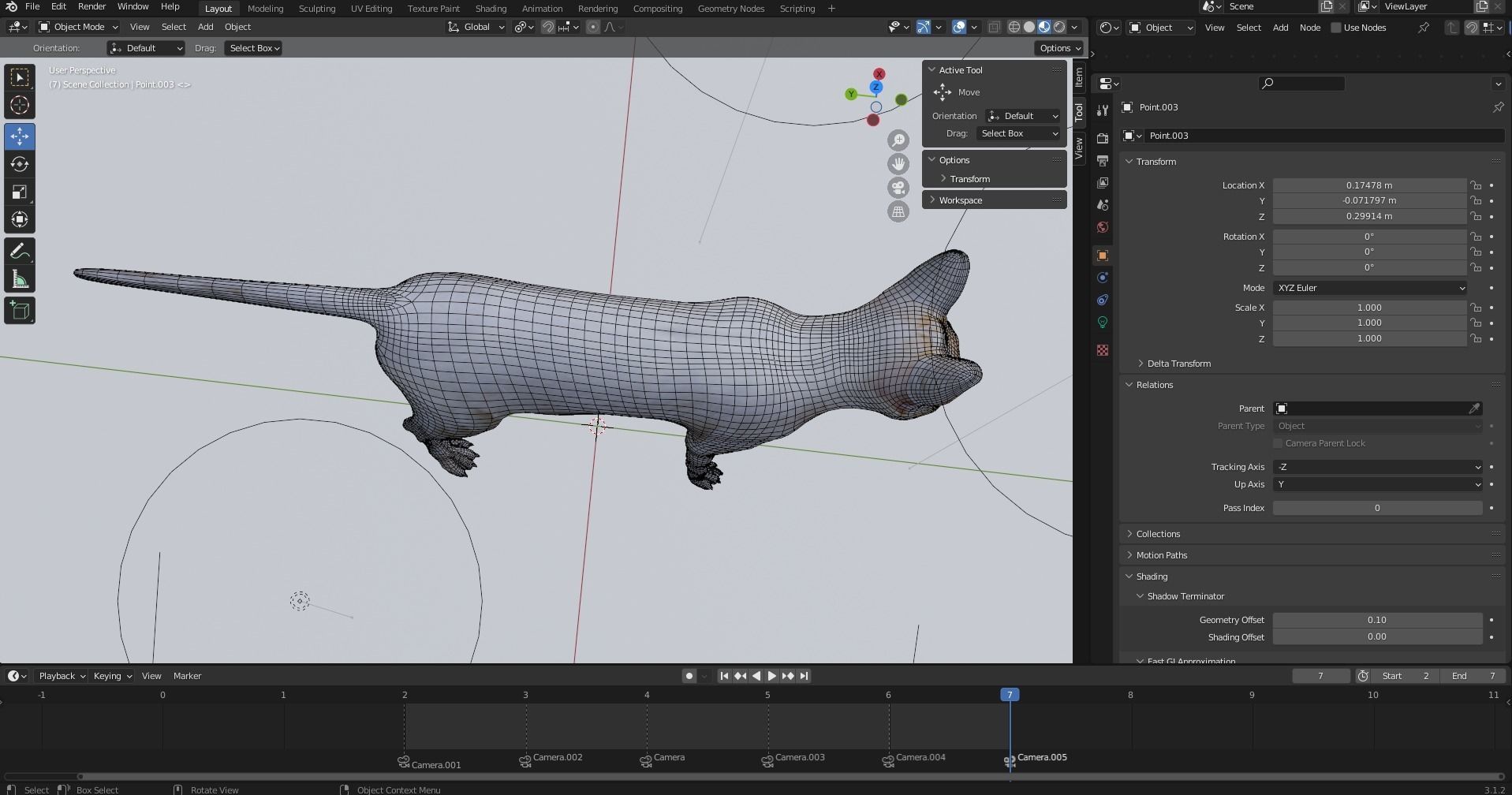Toggle camera view icon
The width and height of the screenshot is (1512, 795).
898,188
